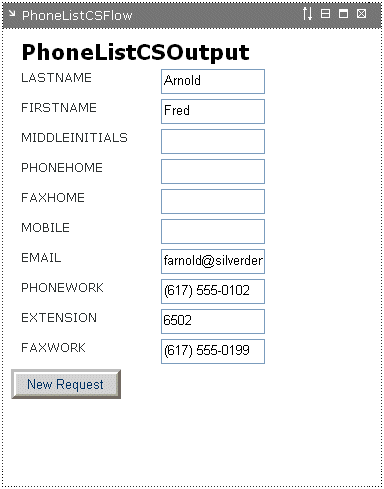Image resolution: width=384 pixels, height=489 pixels.
Task: Select the PHONEWORK field
Action: coord(213,291)
